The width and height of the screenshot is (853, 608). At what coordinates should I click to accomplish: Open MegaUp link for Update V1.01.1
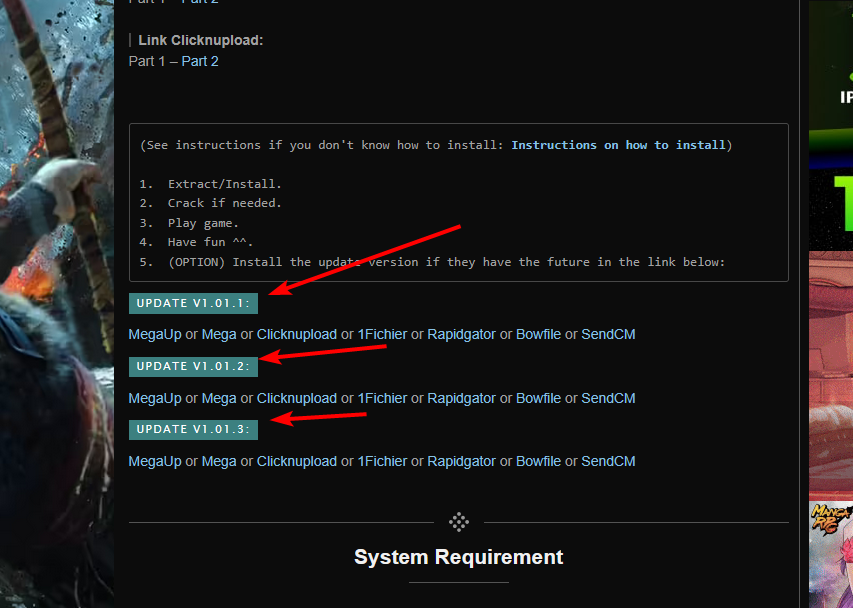(x=155, y=334)
